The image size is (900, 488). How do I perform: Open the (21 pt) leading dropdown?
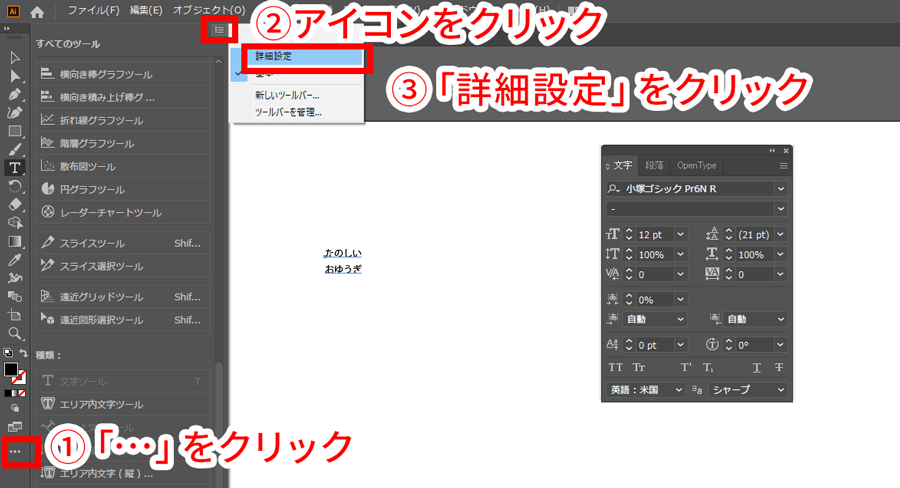coord(781,234)
